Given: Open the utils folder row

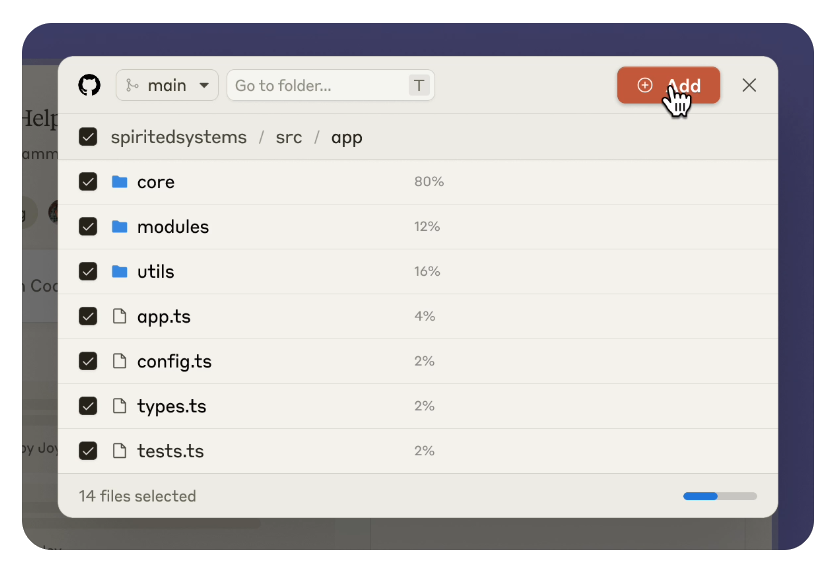Looking at the screenshot, I should click(x=156, y=272).
